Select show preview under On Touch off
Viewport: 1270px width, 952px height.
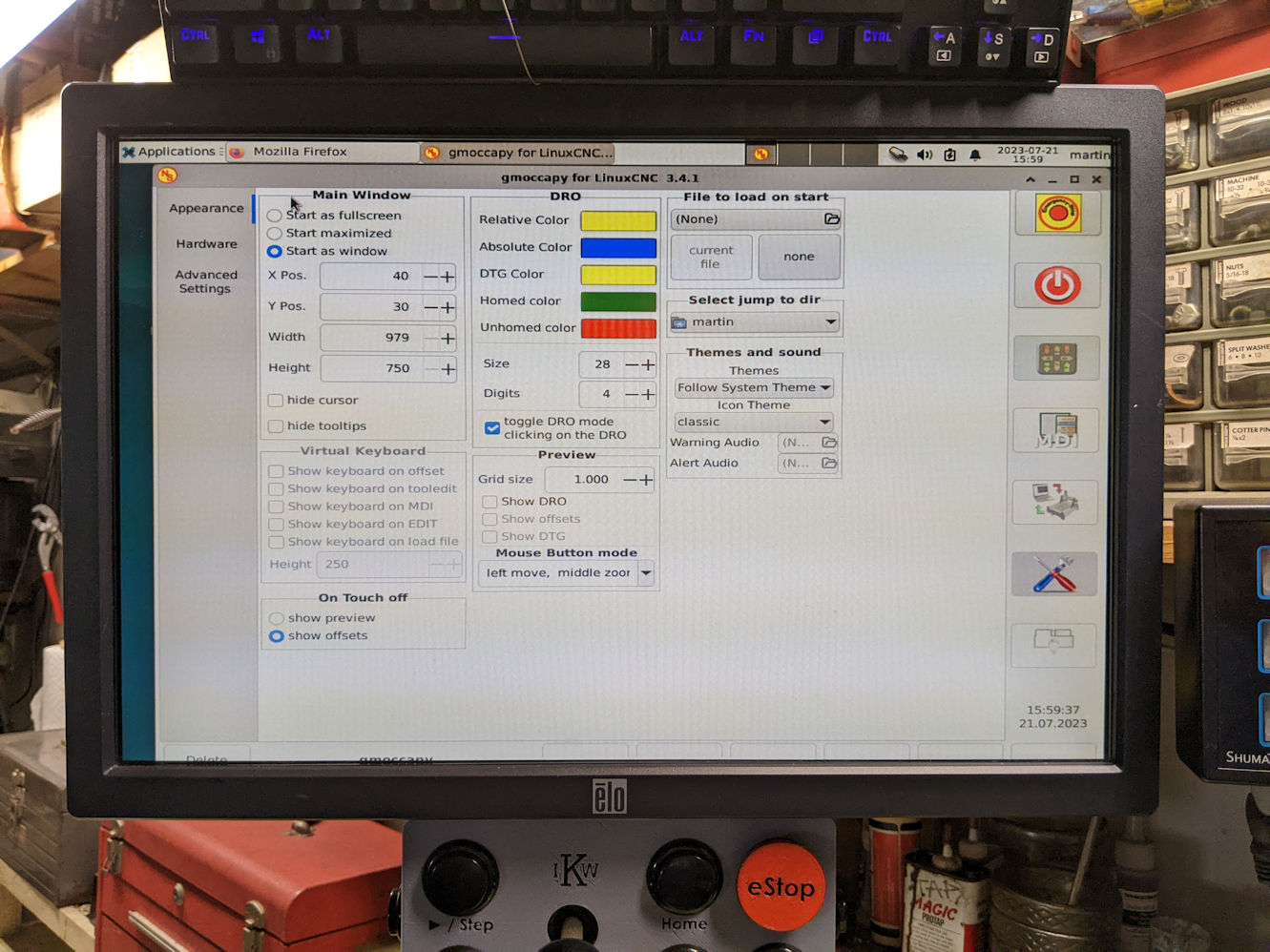(277, 619)
